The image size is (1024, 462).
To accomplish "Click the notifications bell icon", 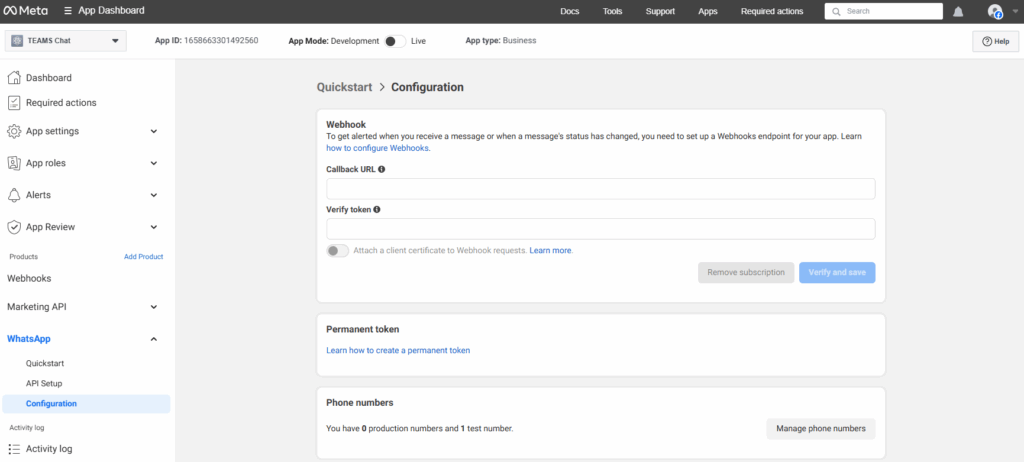I will pyautogui.click(x=959, y=12).
